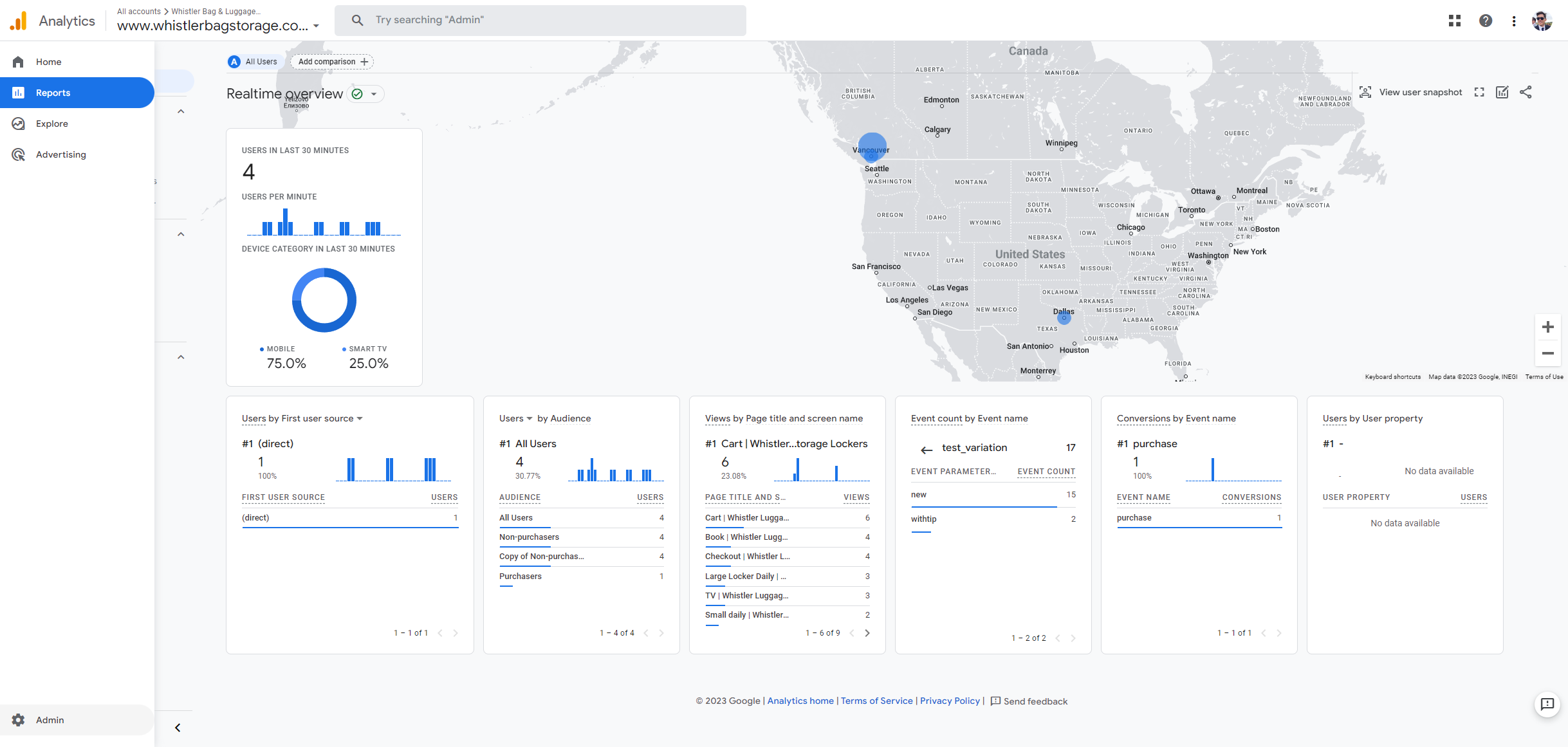This screenshot has width=1568, height=747.
Task: Click the Add comparison button
Action: click(332, 62)
